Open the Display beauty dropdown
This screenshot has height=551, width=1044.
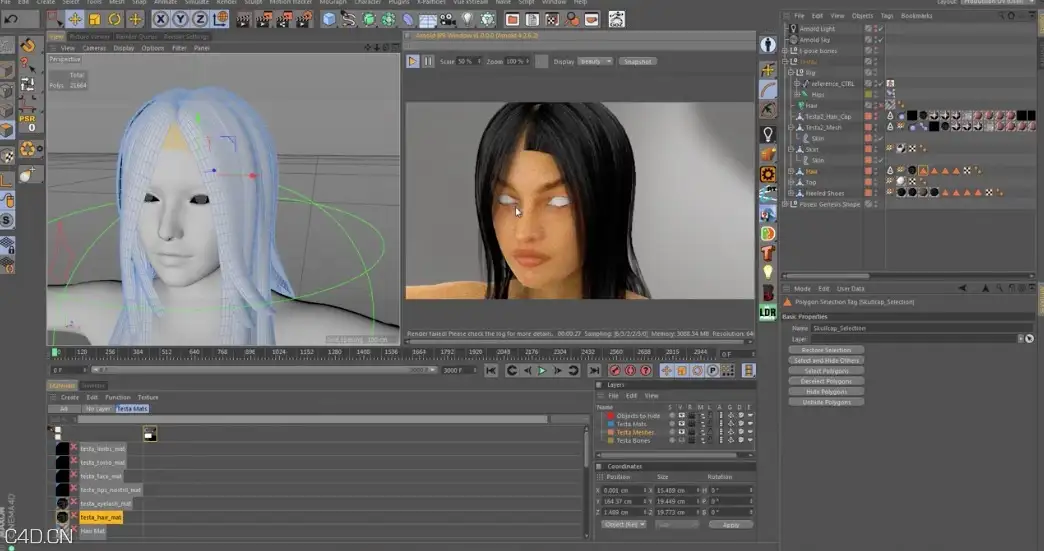click(595, 61)
